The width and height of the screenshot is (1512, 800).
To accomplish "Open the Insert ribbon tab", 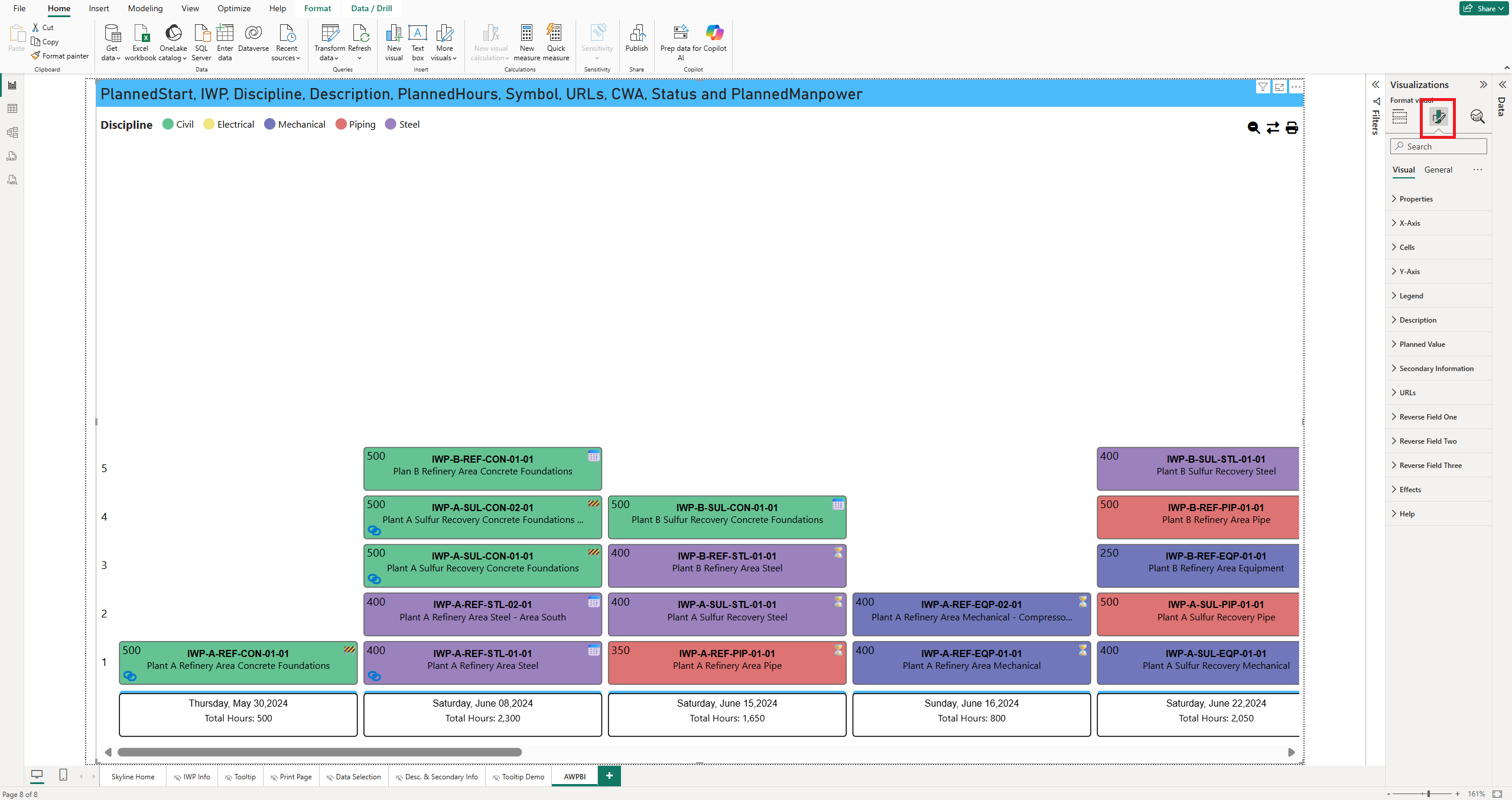I will (99, 8).
